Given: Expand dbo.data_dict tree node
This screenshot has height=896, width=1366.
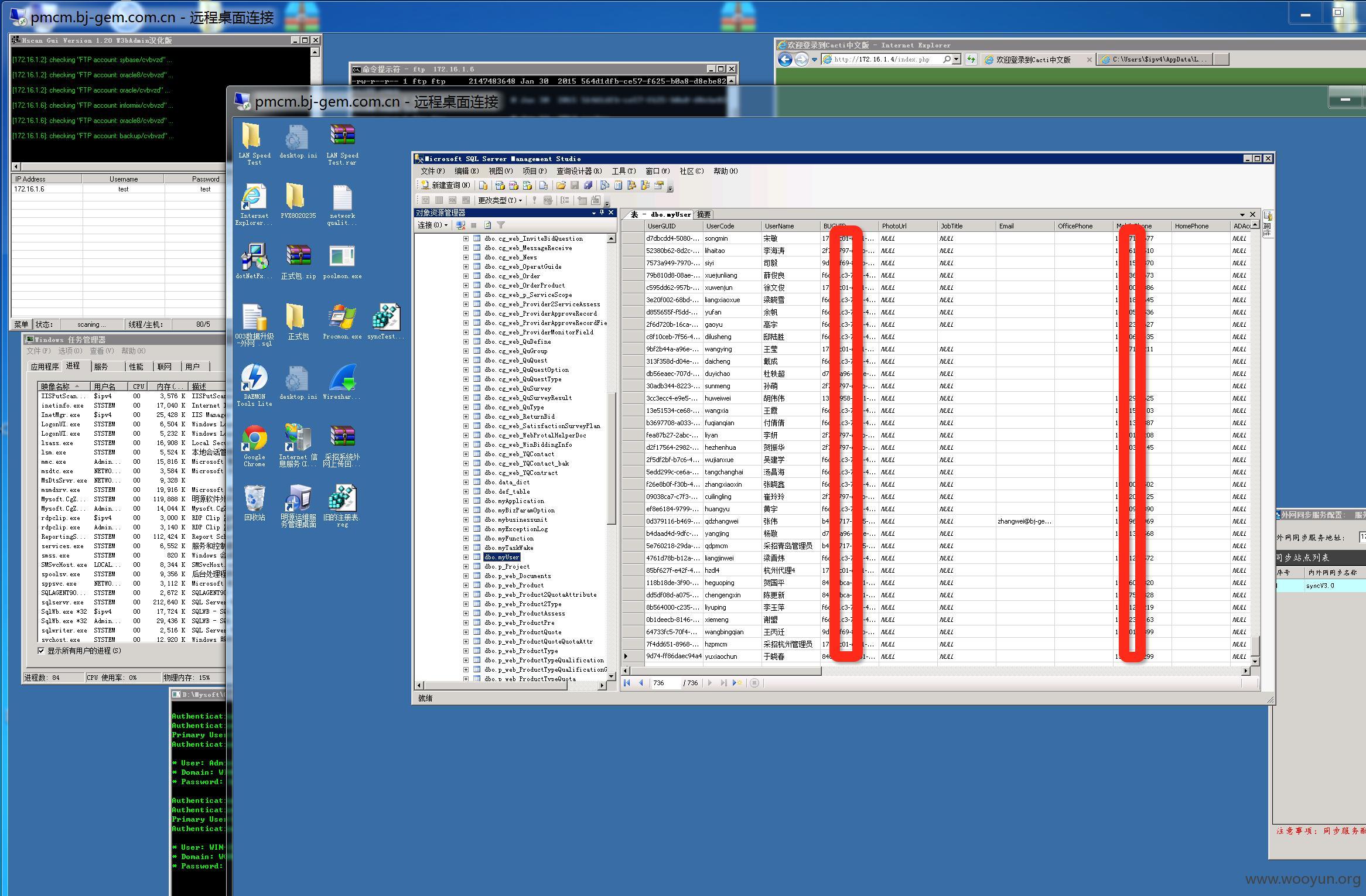Looking at the screenshot, I should coord(466,482).
